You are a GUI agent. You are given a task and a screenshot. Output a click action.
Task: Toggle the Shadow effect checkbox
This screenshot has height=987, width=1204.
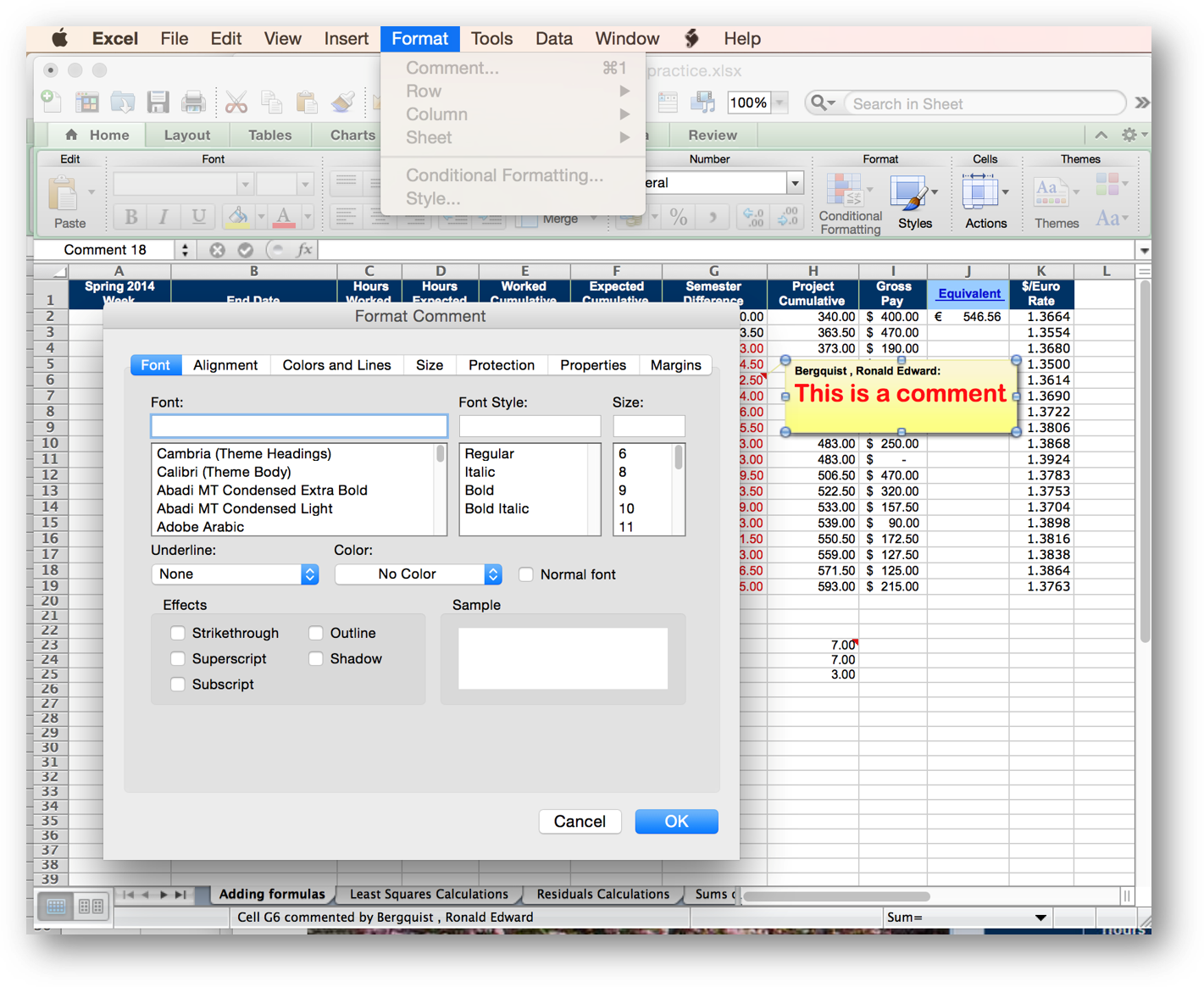pyautogui.click(x=316, y=658)
